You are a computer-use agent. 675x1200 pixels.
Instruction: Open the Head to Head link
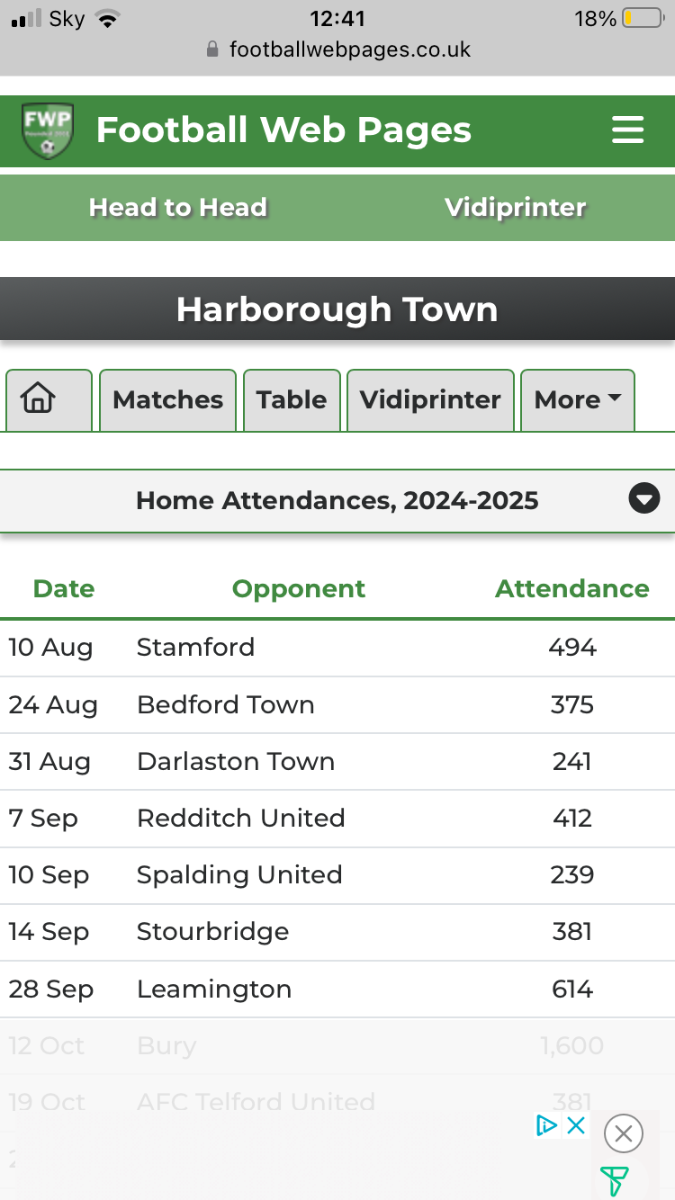[x=178, y=208]
